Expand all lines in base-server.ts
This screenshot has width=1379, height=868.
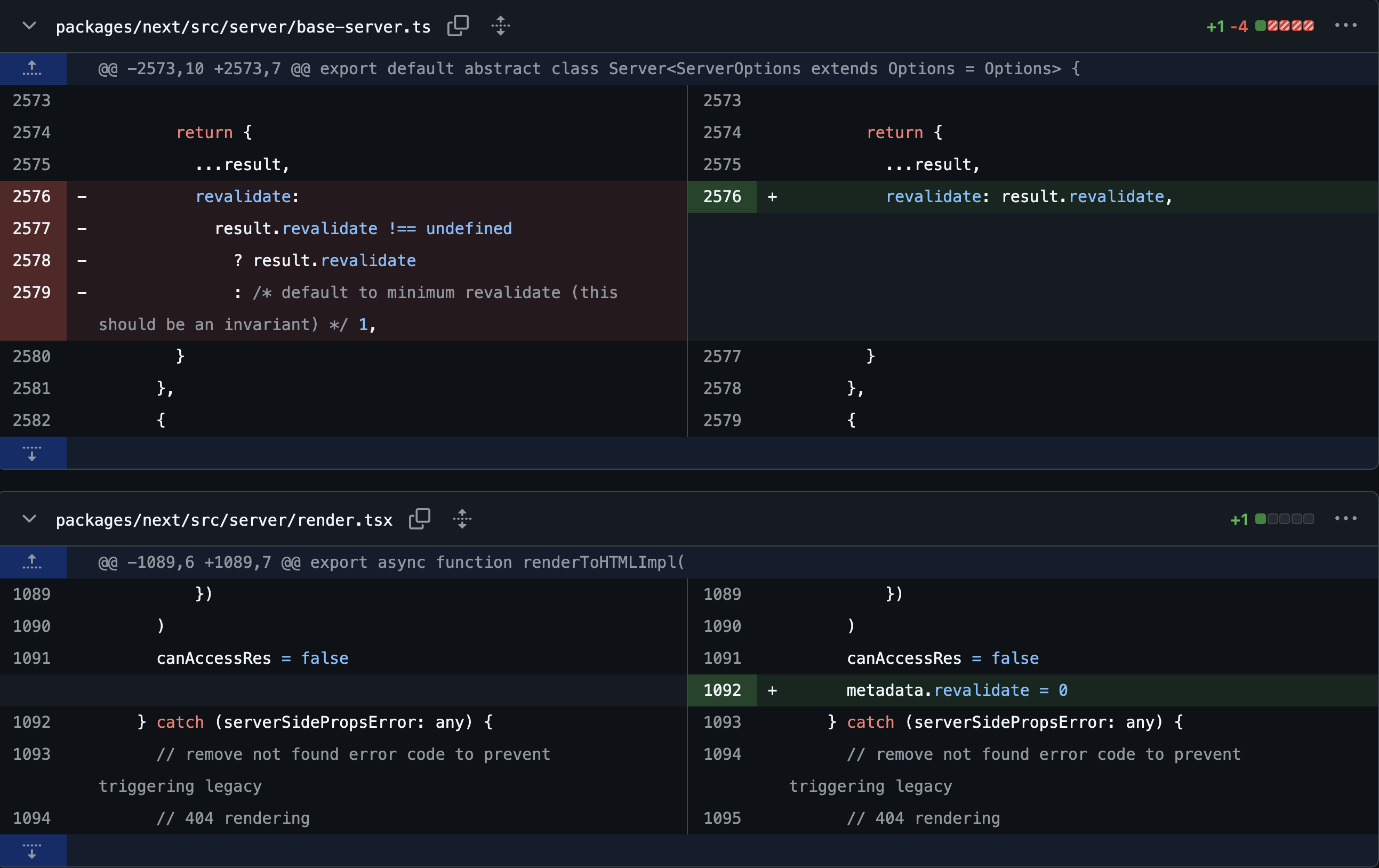501,26
